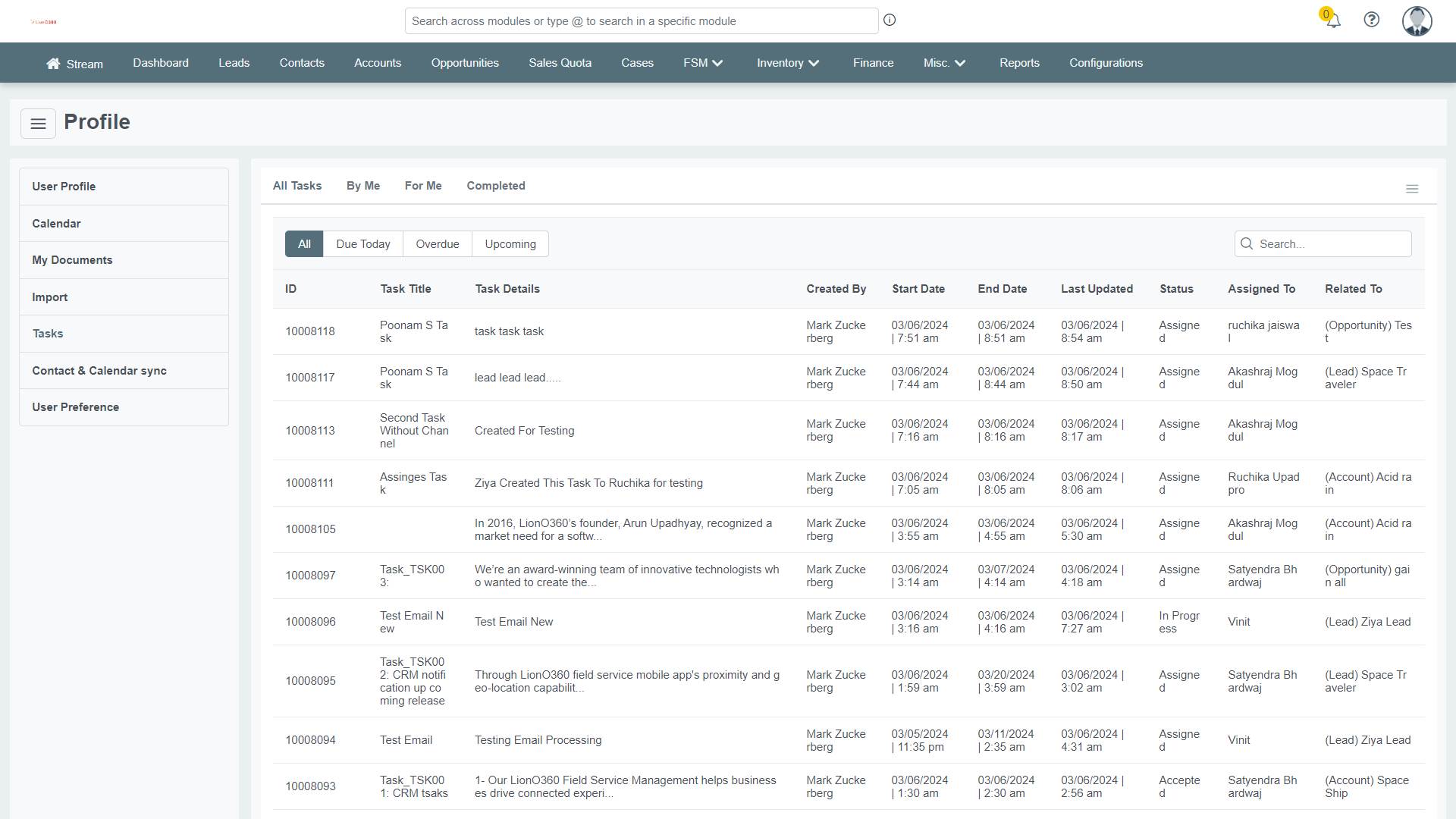Viewport: 1456px width, 819px height.
Task: Click the tasks Search field
Action: click(1331, 244)
